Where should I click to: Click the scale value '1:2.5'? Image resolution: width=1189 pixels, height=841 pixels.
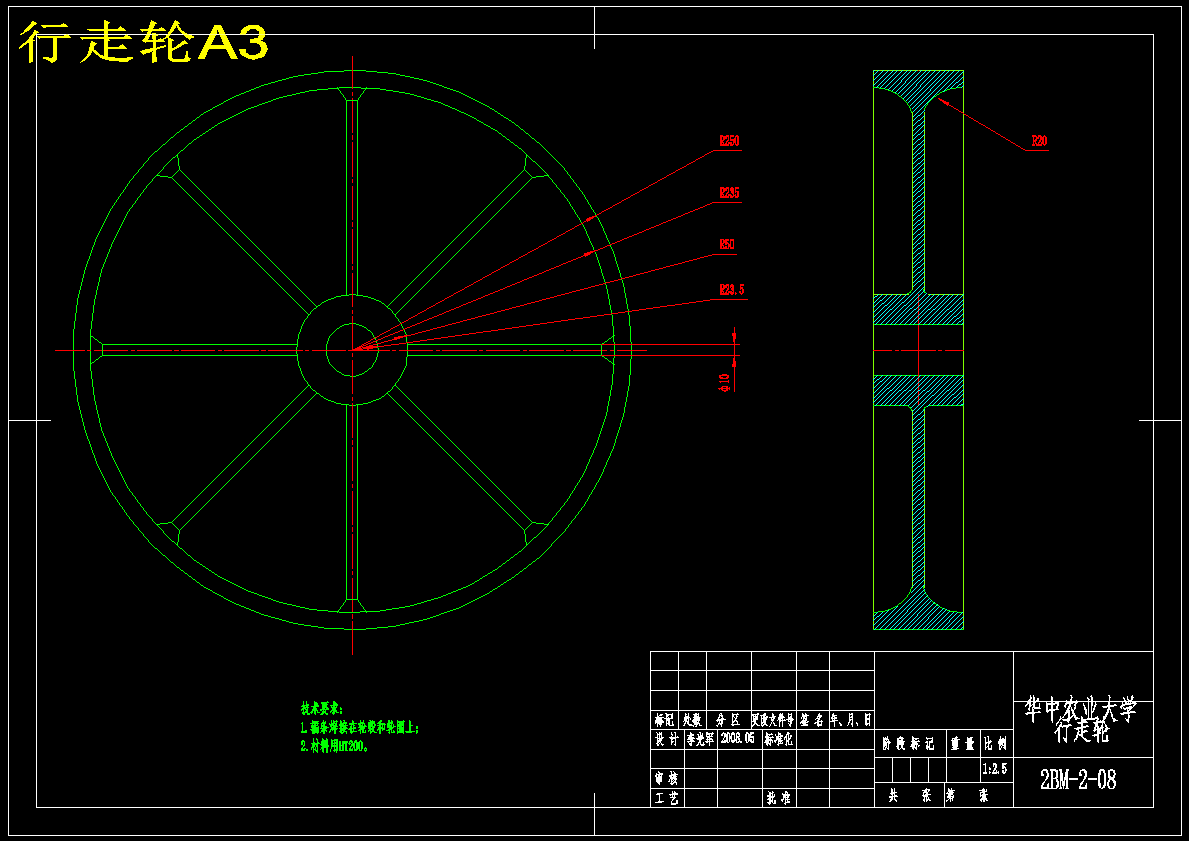pos(995,769)
